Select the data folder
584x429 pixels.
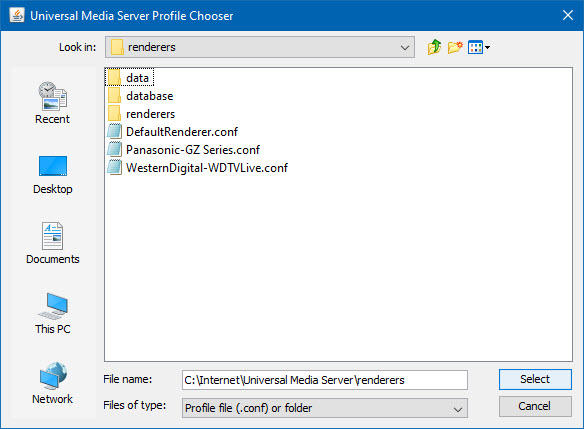click(x=130, y=77)
